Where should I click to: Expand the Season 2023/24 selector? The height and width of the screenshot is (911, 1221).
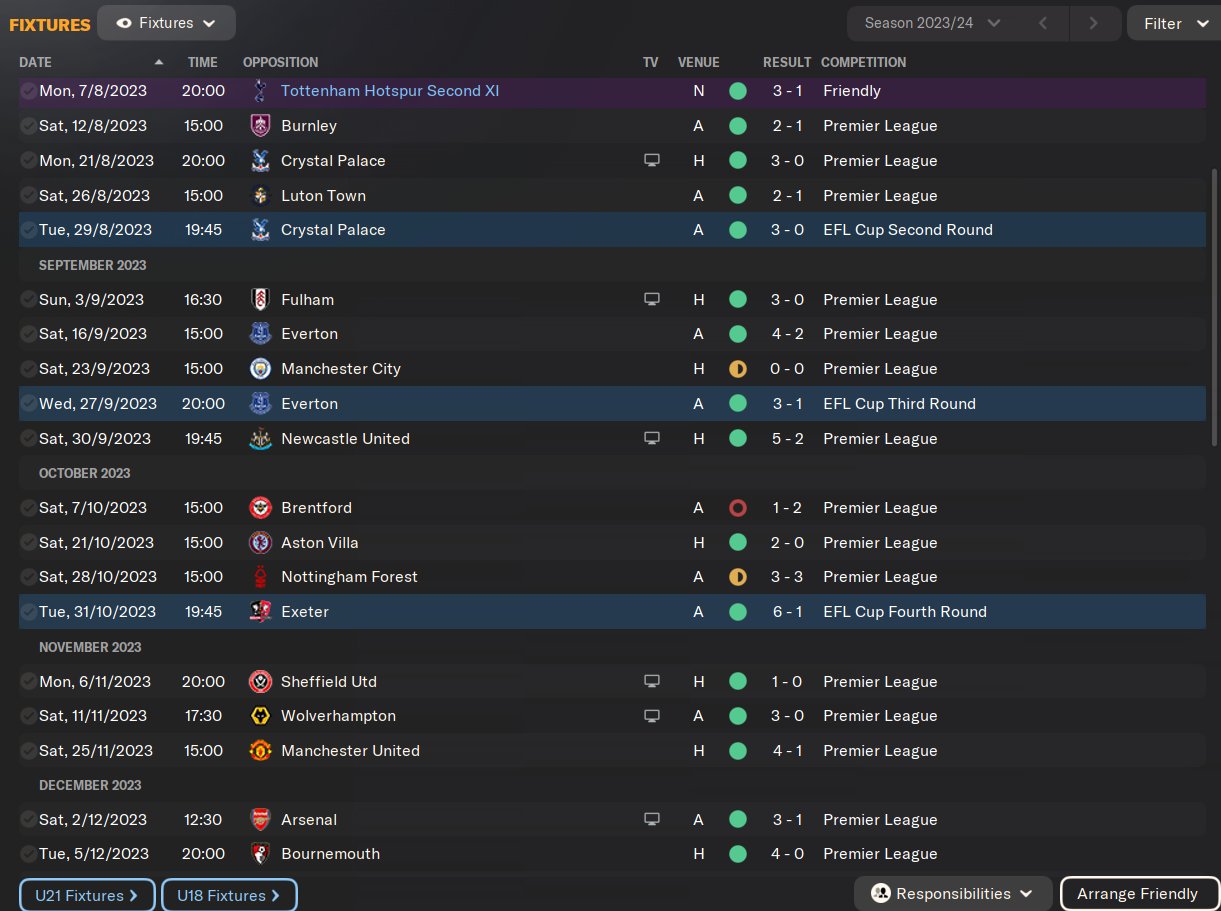932,23
